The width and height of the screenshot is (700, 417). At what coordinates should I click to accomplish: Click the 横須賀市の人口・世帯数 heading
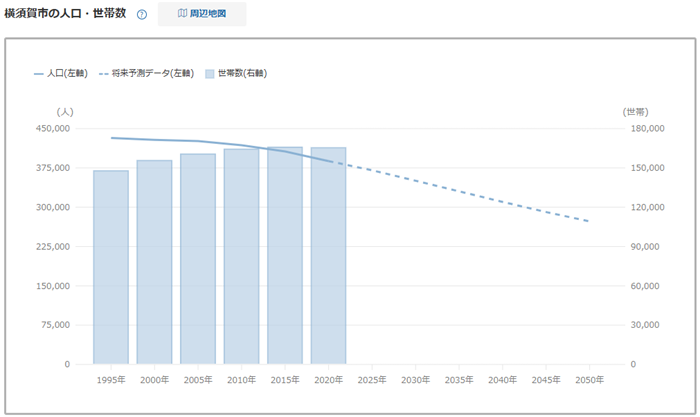point(65,13)
